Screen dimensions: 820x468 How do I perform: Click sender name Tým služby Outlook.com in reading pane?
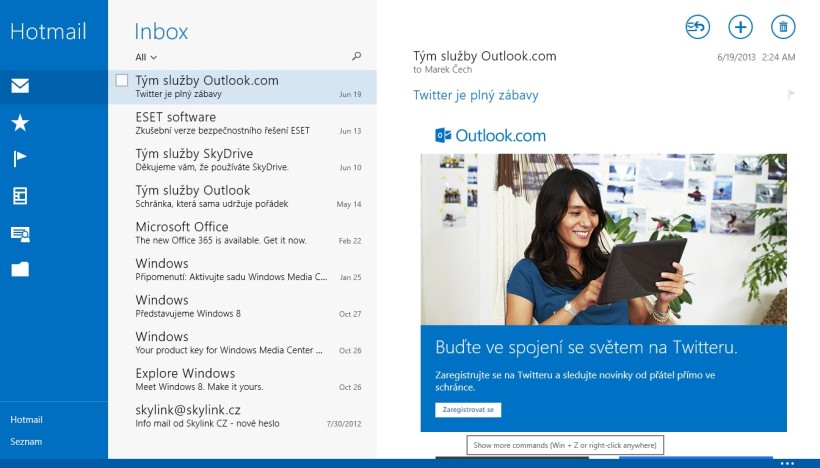[485, 56]
